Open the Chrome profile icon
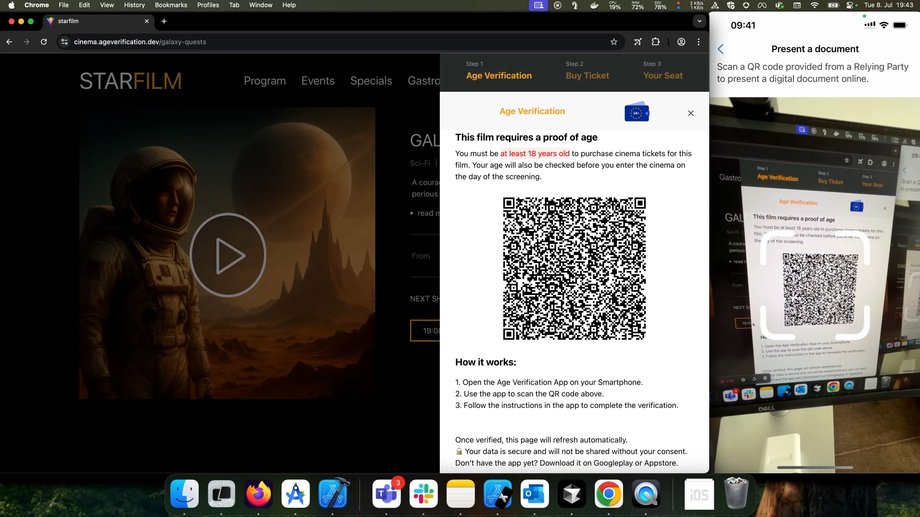This screenshot has width=920, height=517. pyautogui.click(x=681, y=42)
